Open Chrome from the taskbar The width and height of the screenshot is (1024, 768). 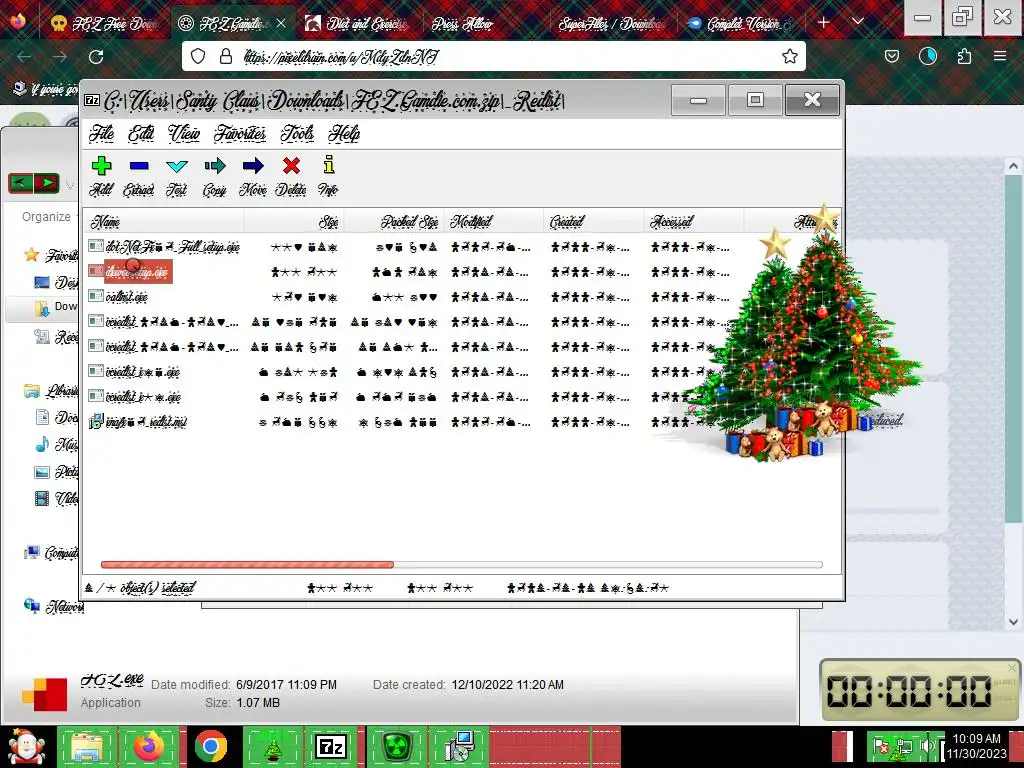210,746
